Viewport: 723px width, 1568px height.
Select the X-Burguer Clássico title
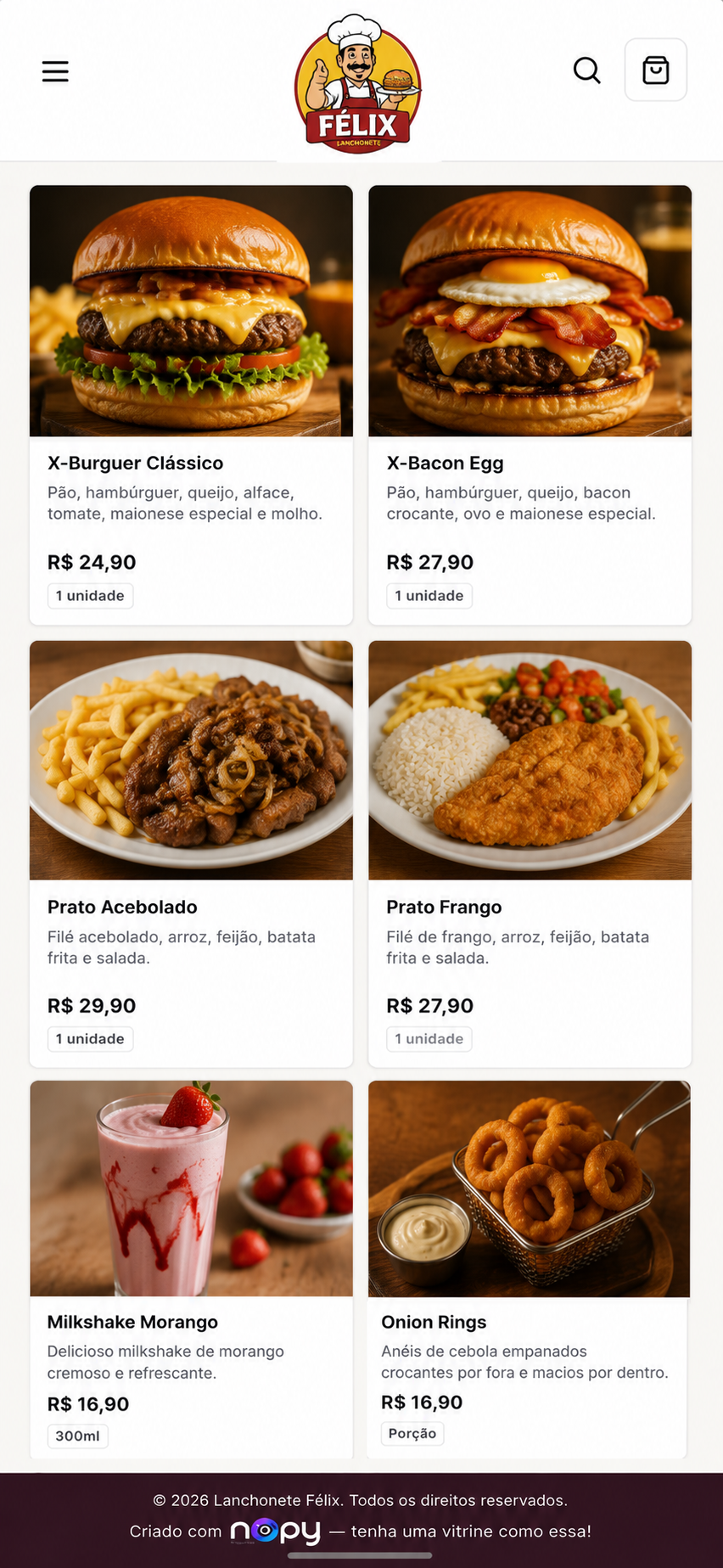tap(136, 463)
